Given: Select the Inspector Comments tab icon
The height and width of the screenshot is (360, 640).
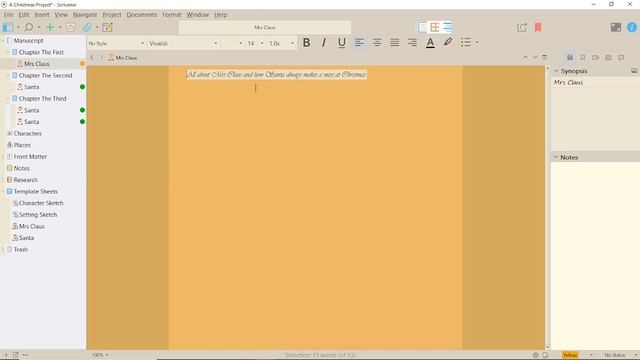Looking at the screenshot, I should coord(621,58).
